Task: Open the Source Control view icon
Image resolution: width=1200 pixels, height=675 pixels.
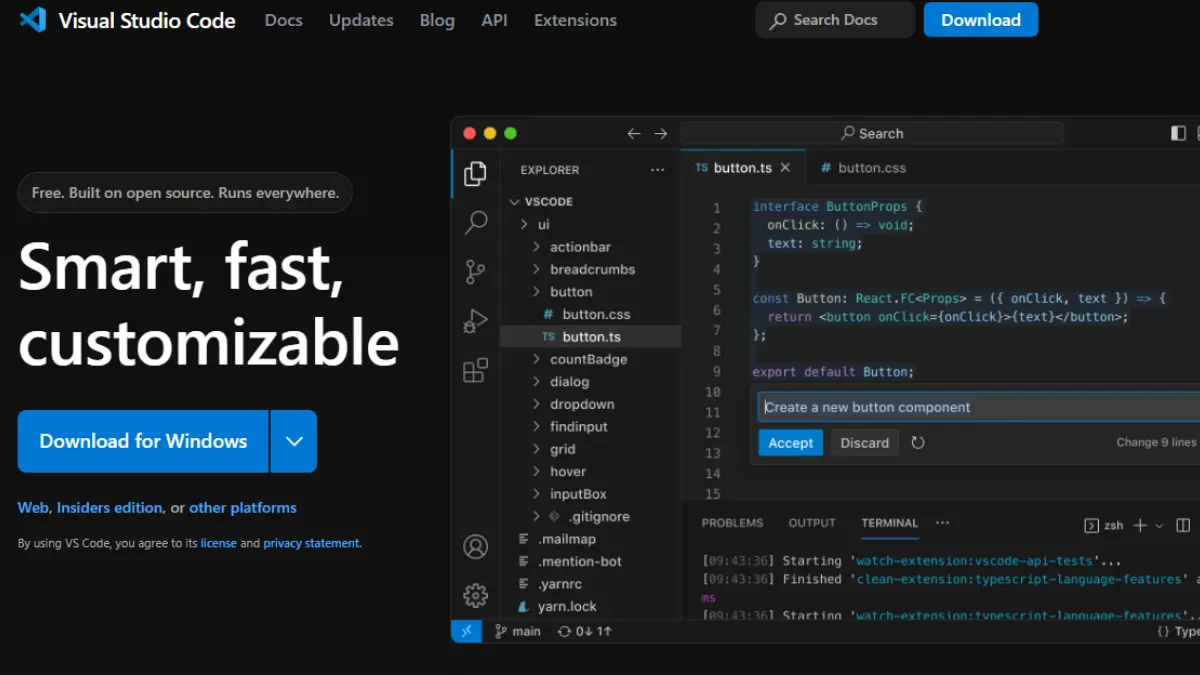Action: 476,271
